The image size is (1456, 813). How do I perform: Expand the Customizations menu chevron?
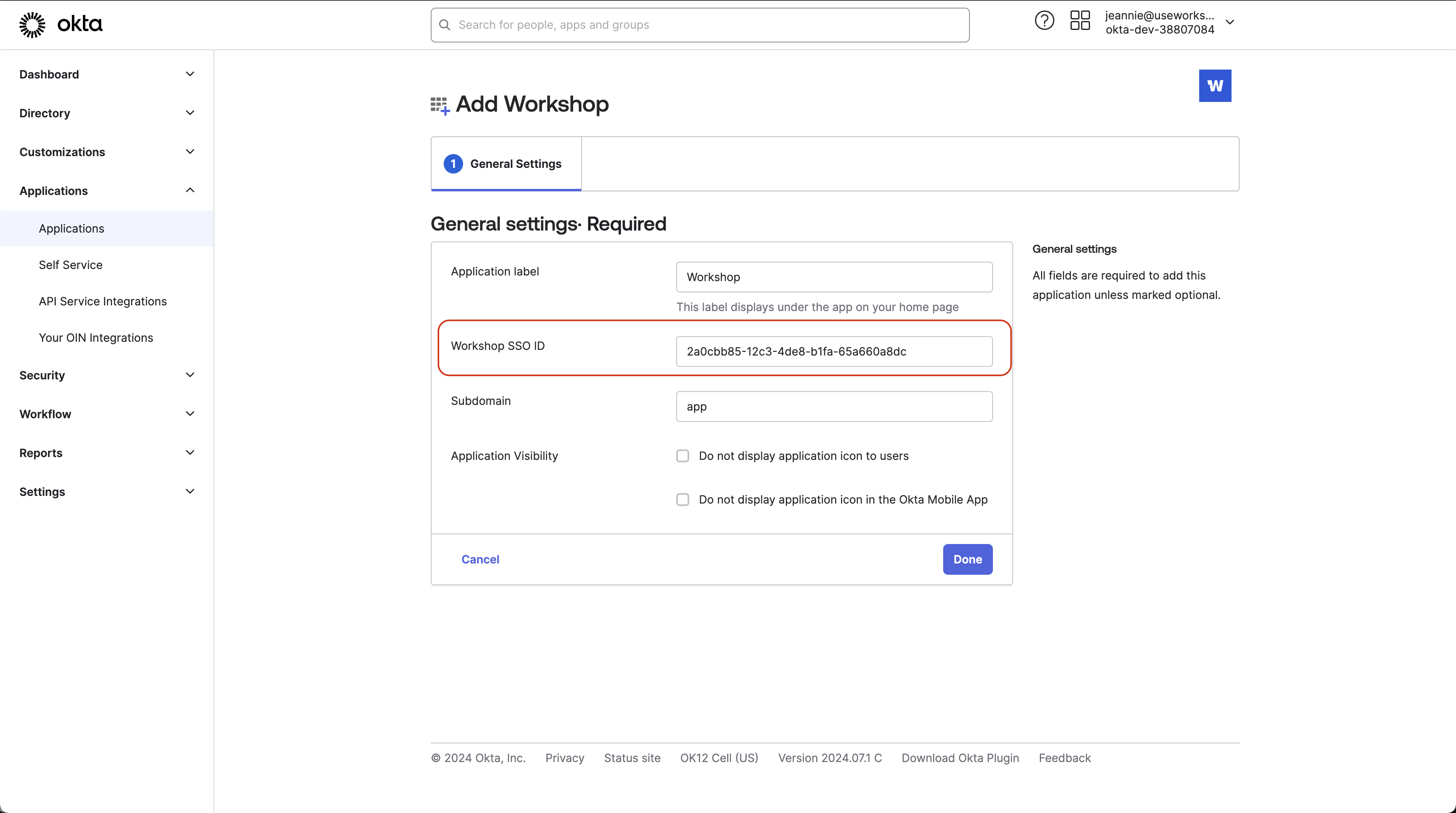(x=190, y=152)
